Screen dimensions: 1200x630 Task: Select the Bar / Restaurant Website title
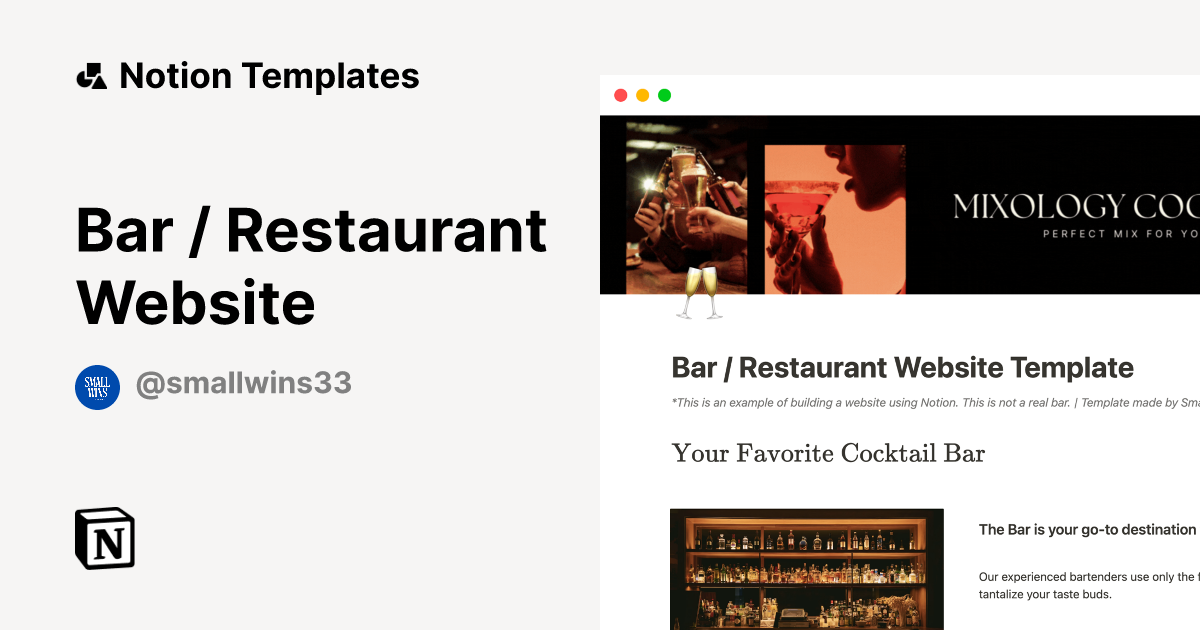312,267
